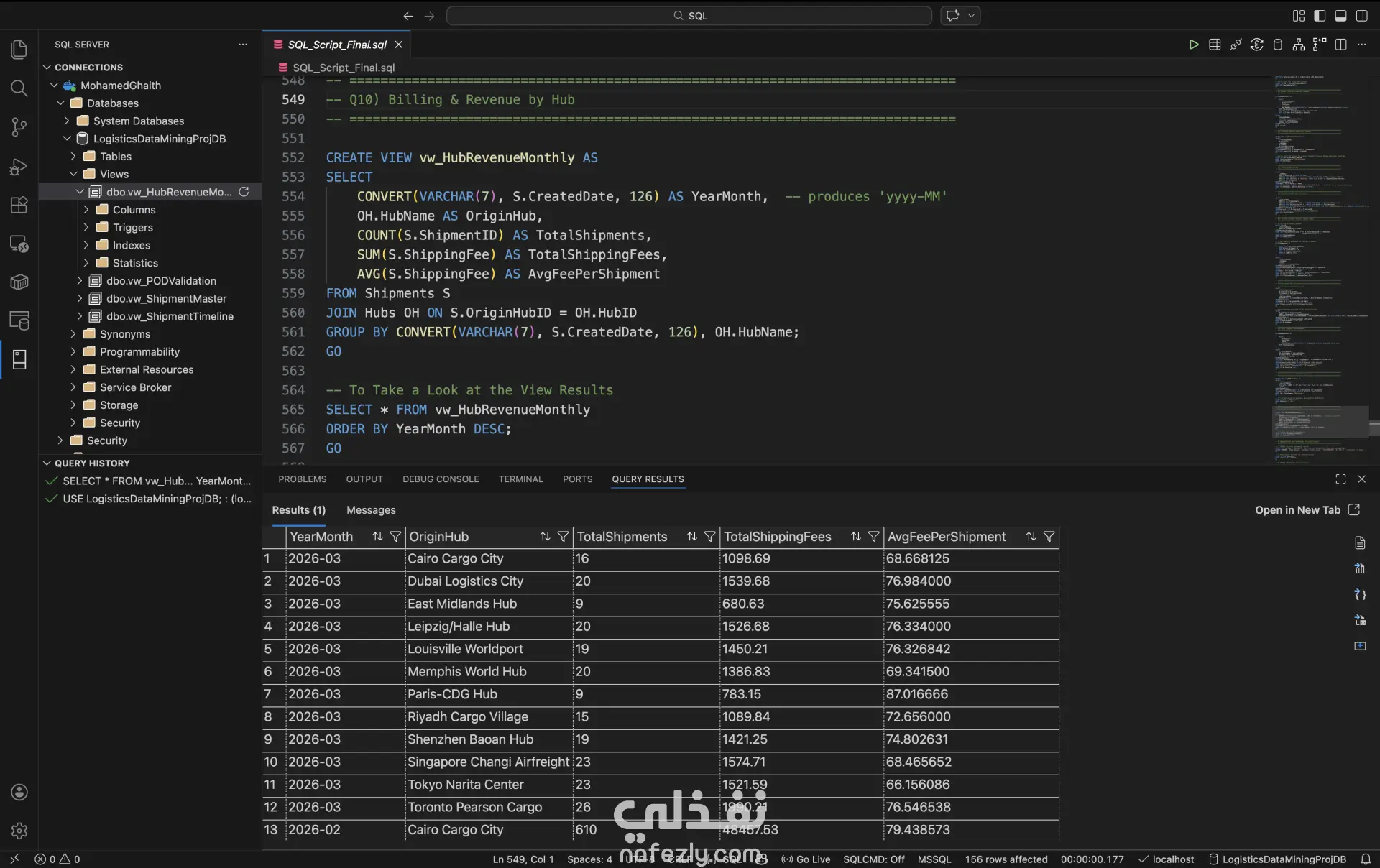Click the JSON braces icon in results side toolbar

click(1360, 594)
